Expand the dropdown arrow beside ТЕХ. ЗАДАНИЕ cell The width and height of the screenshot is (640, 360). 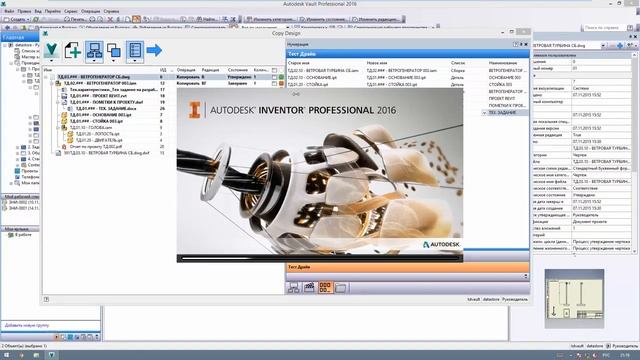click(484, 112)
